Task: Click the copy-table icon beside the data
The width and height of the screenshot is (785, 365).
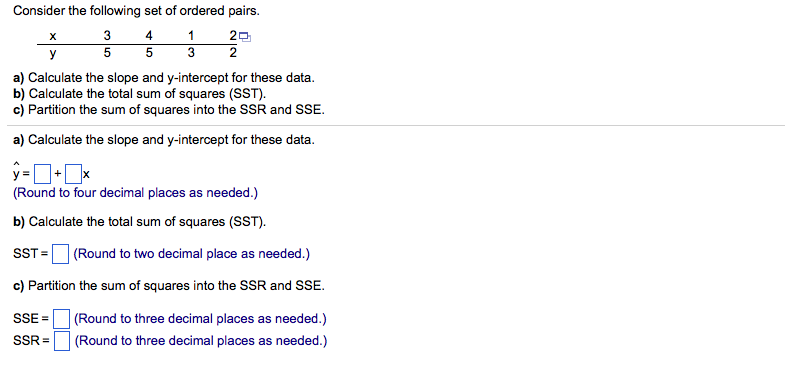Action: 244,36
